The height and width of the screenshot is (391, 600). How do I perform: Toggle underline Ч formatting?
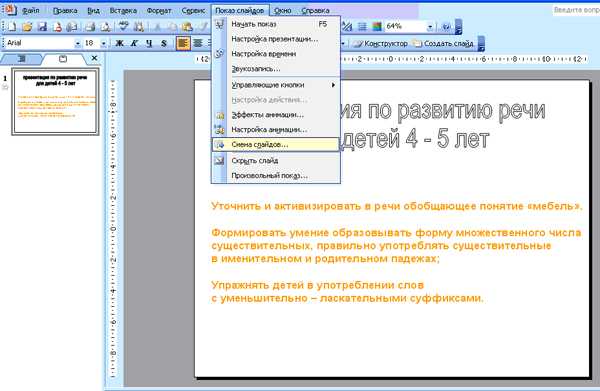click(x=149, y=43)
